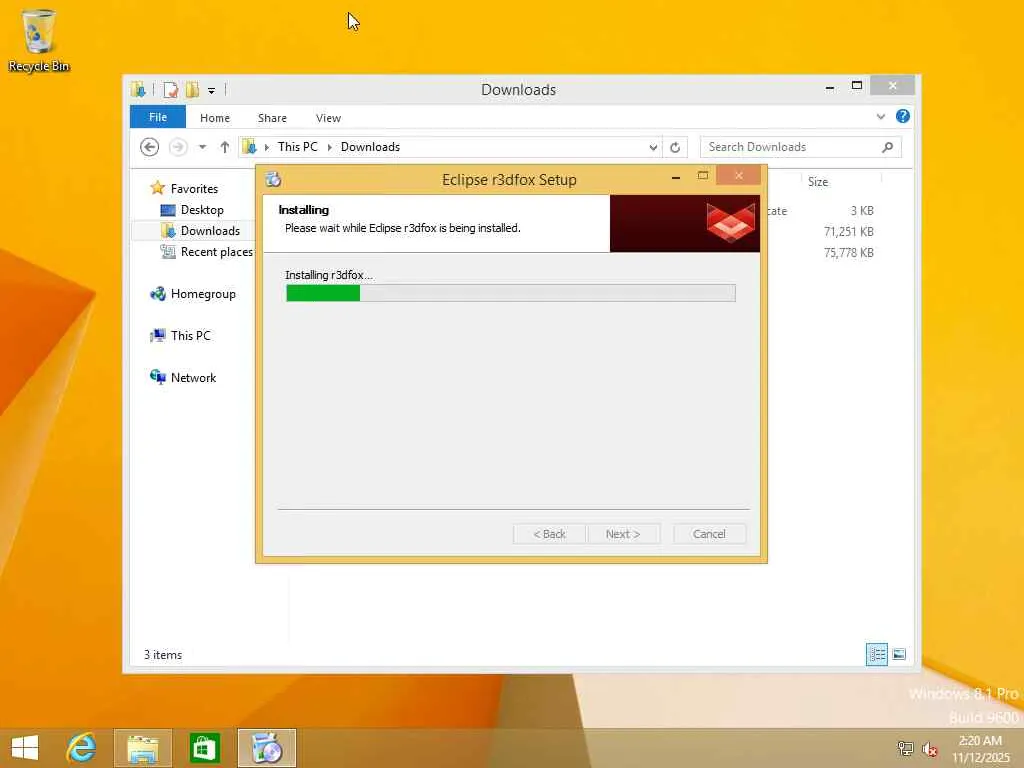Click the Eclipse r3dfox Setup title icon
Viewport: 1024px width, 768px height.
pyautogui.click(x=273, y=179)
